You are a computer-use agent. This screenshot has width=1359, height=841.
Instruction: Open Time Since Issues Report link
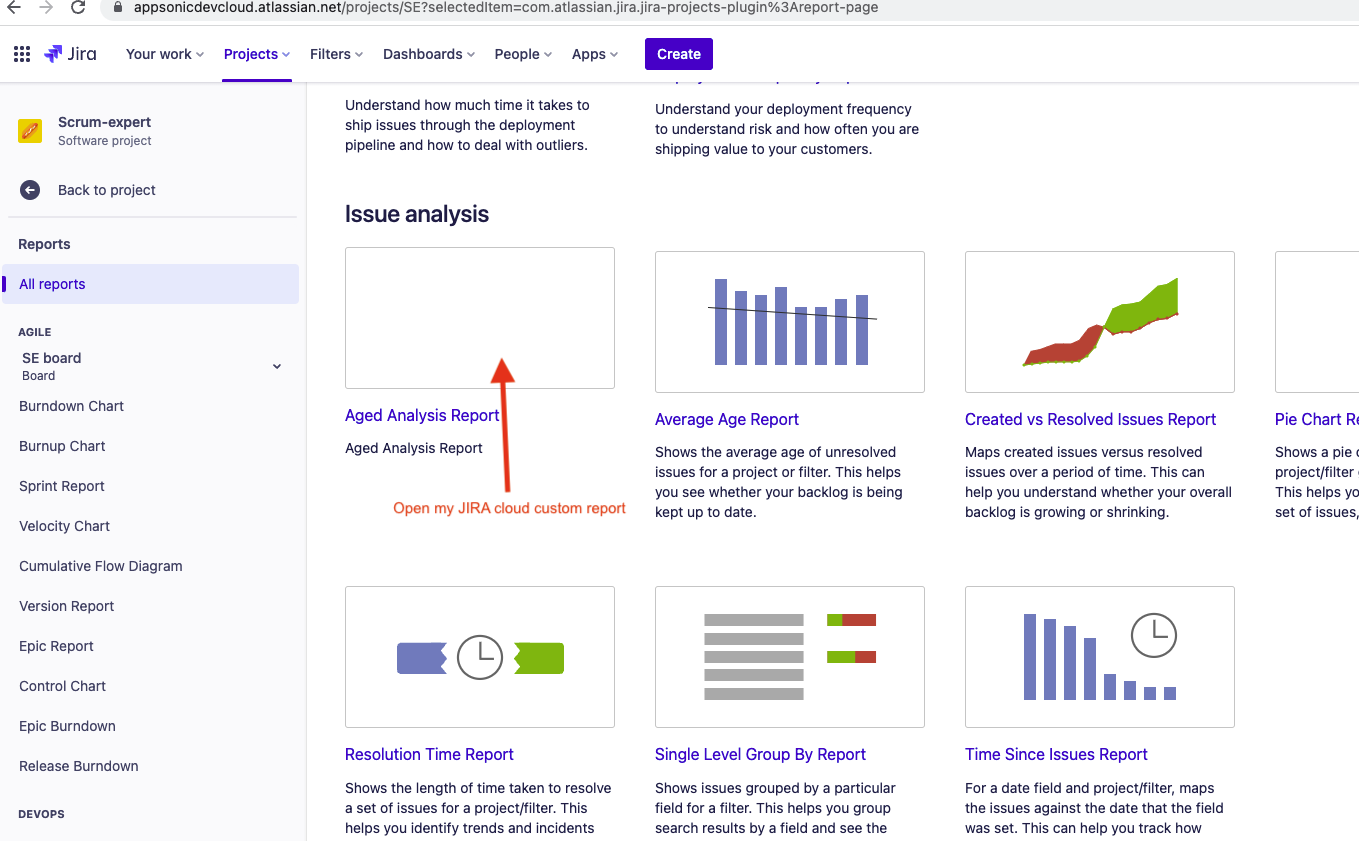click(1056, 754)
